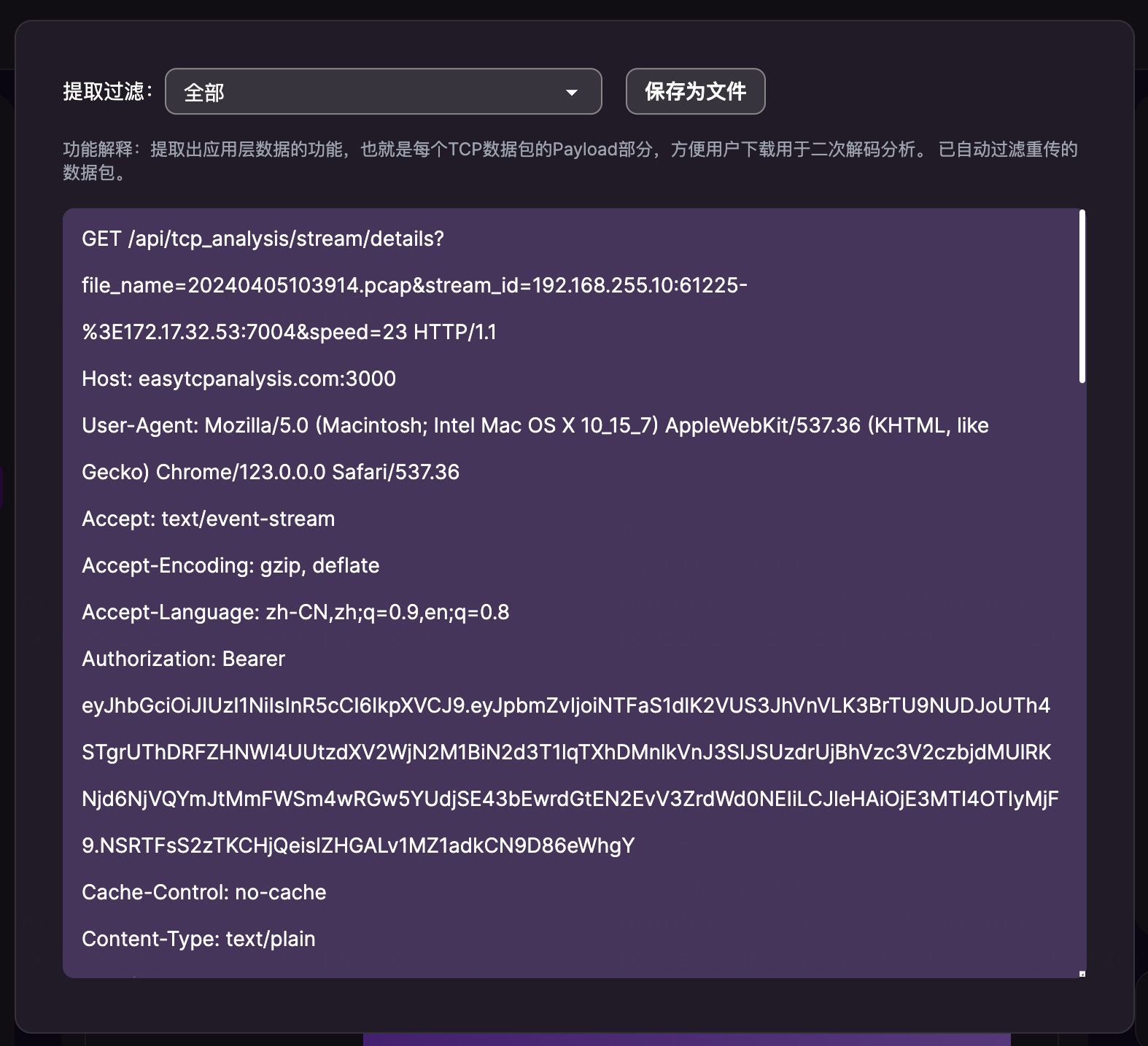Click the Accept: text/event-stream line

pos(208,519)
